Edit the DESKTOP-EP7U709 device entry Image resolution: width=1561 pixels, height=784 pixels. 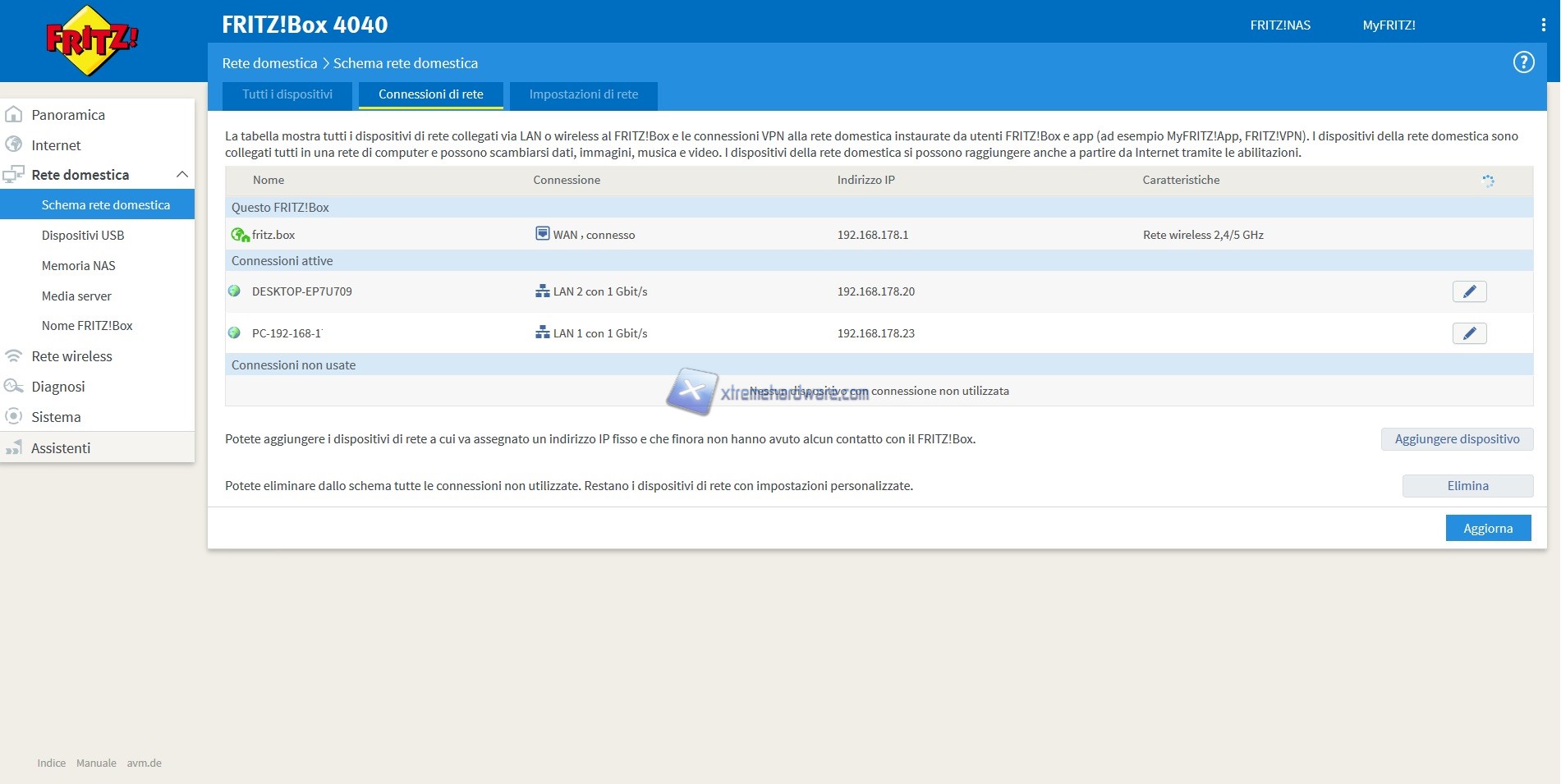(x=1469, y=291)
